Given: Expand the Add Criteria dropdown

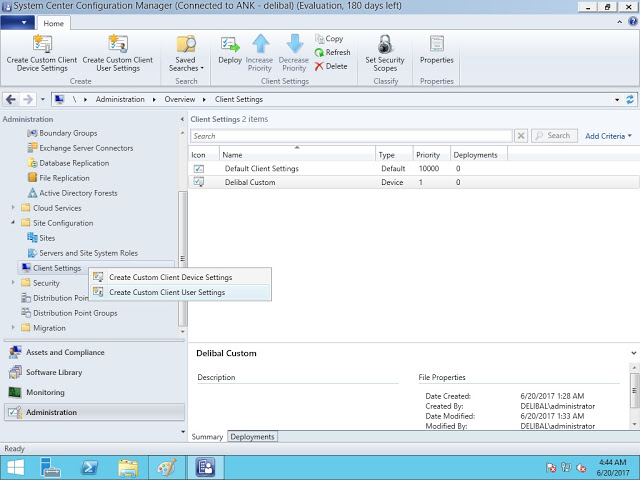Looking at the screenshot, I should tap(608, 136).
